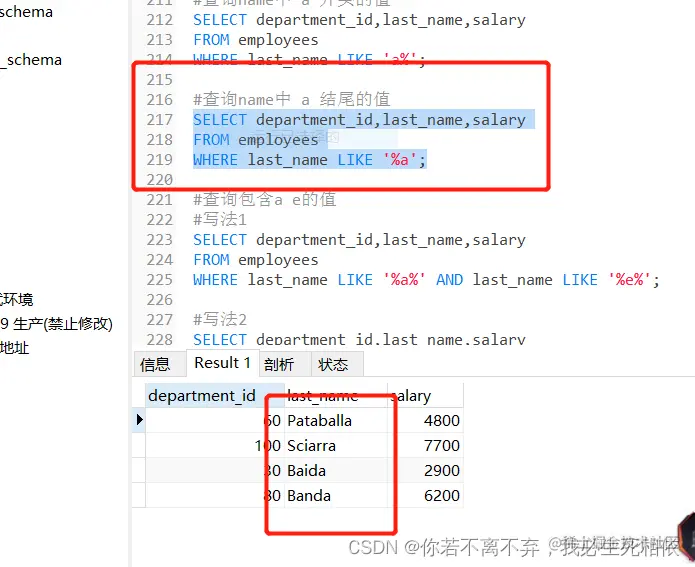Click the current row indicator arrow
Viewport: 695px width, 567px height.
point(140,419)
